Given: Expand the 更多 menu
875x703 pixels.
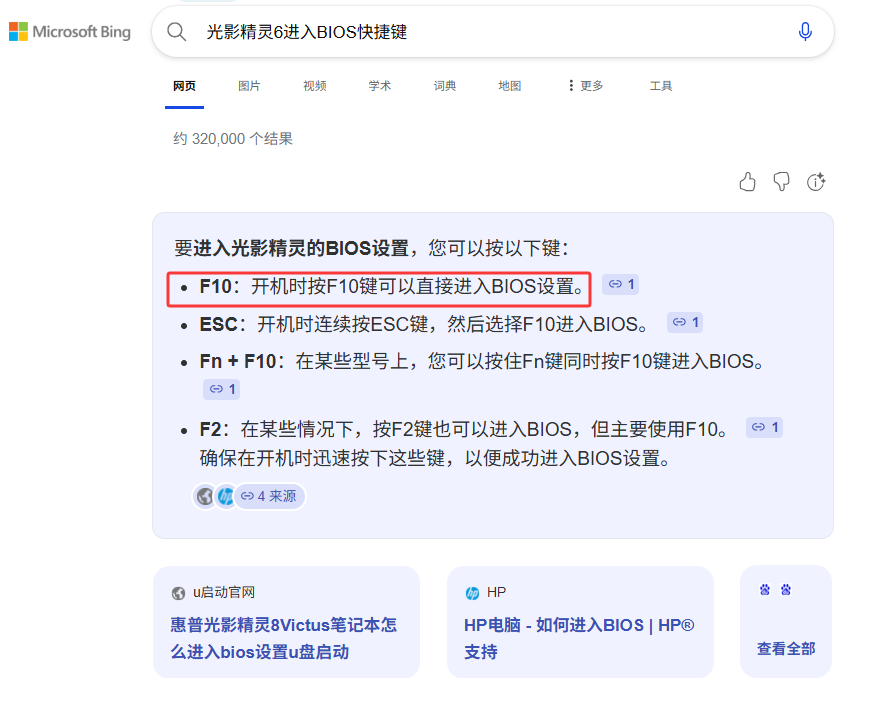Looking at the screenshot, I should click(x=586, y=86).
